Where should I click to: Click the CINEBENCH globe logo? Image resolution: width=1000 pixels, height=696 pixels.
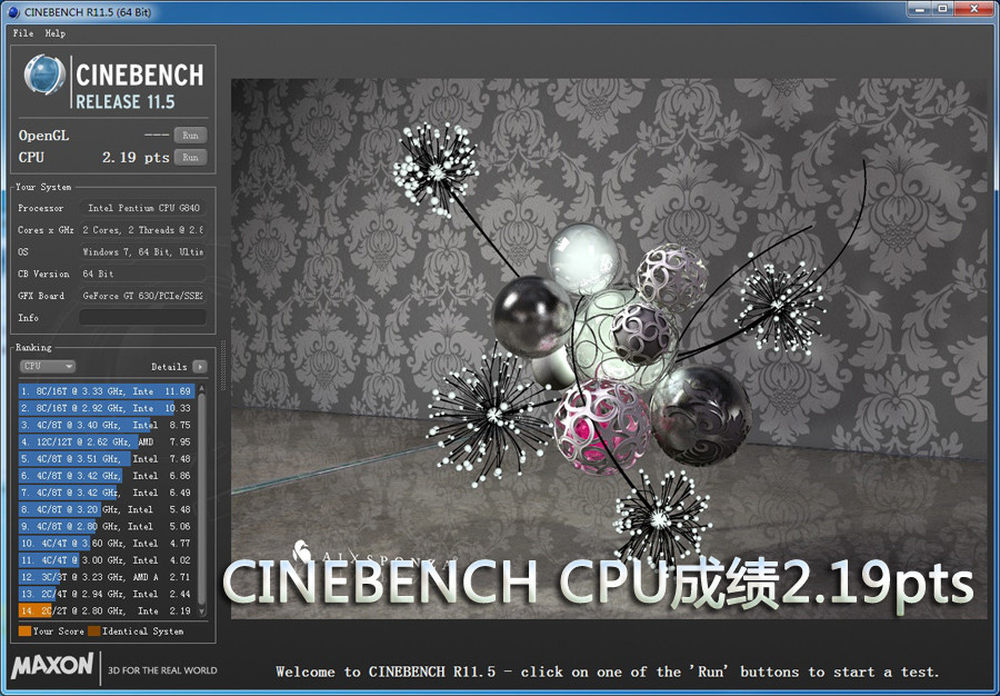pos(45,75)
